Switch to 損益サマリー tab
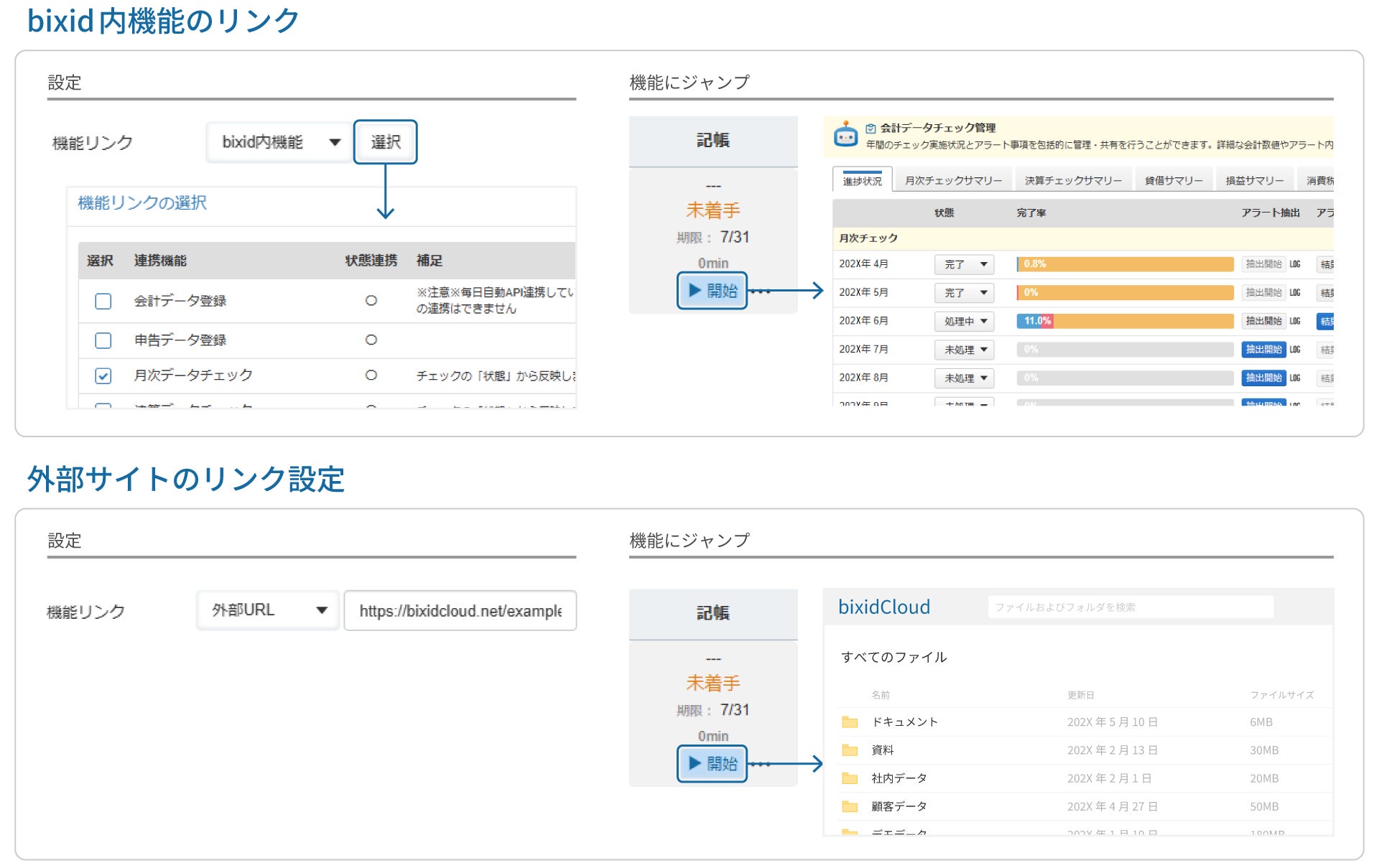The height and width of the screenshot is (868, 1379). [x=1254, y=180]
